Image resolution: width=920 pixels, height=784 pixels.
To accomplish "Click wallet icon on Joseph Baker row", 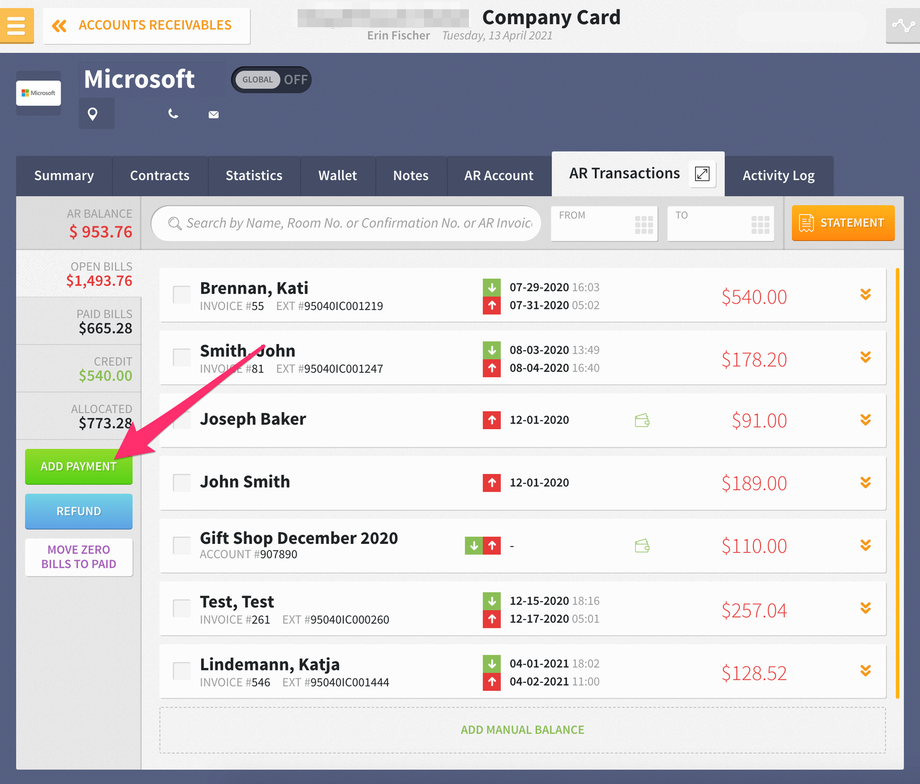I will coord(642,420).
